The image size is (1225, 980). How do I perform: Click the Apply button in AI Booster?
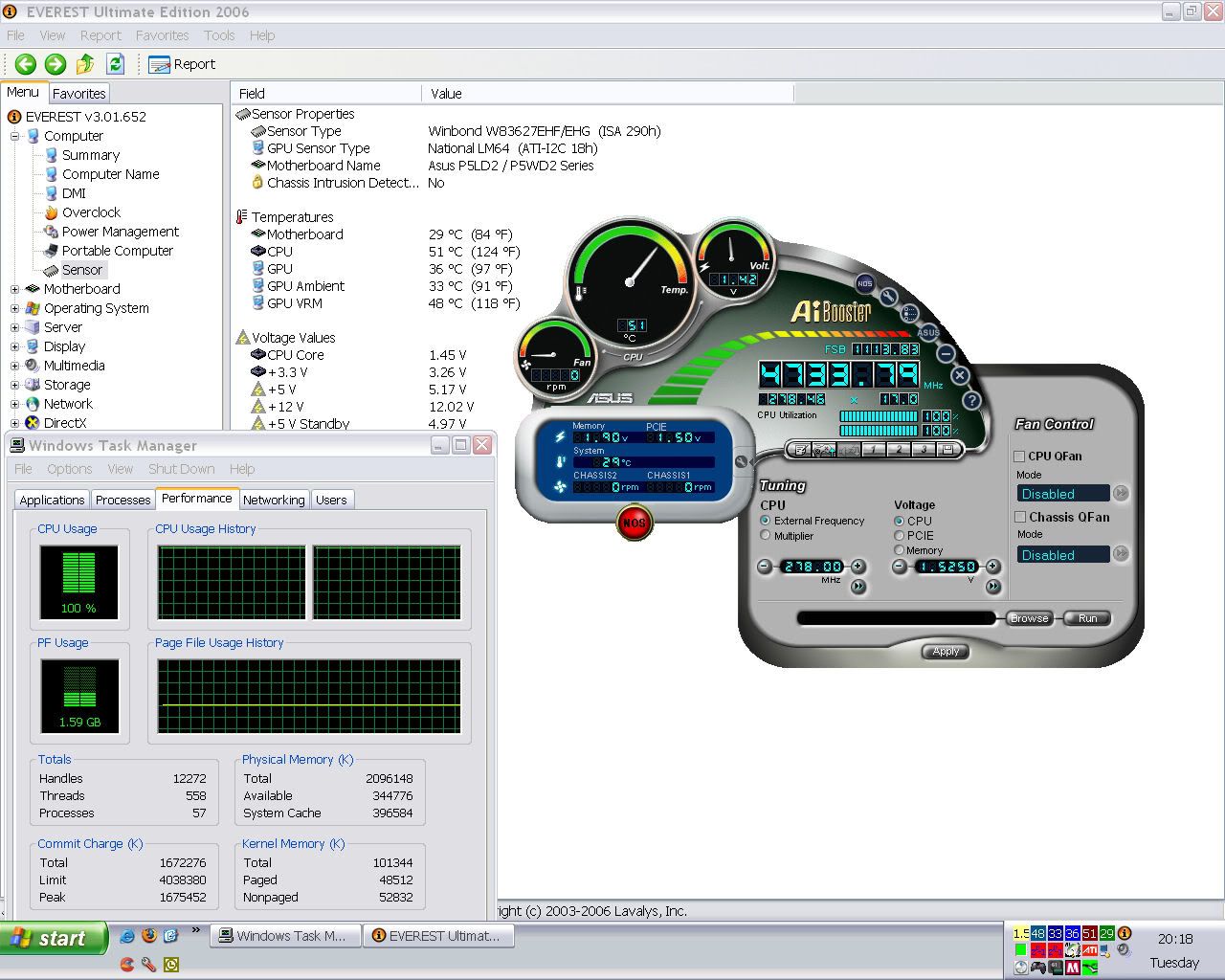tap(946, 652)
